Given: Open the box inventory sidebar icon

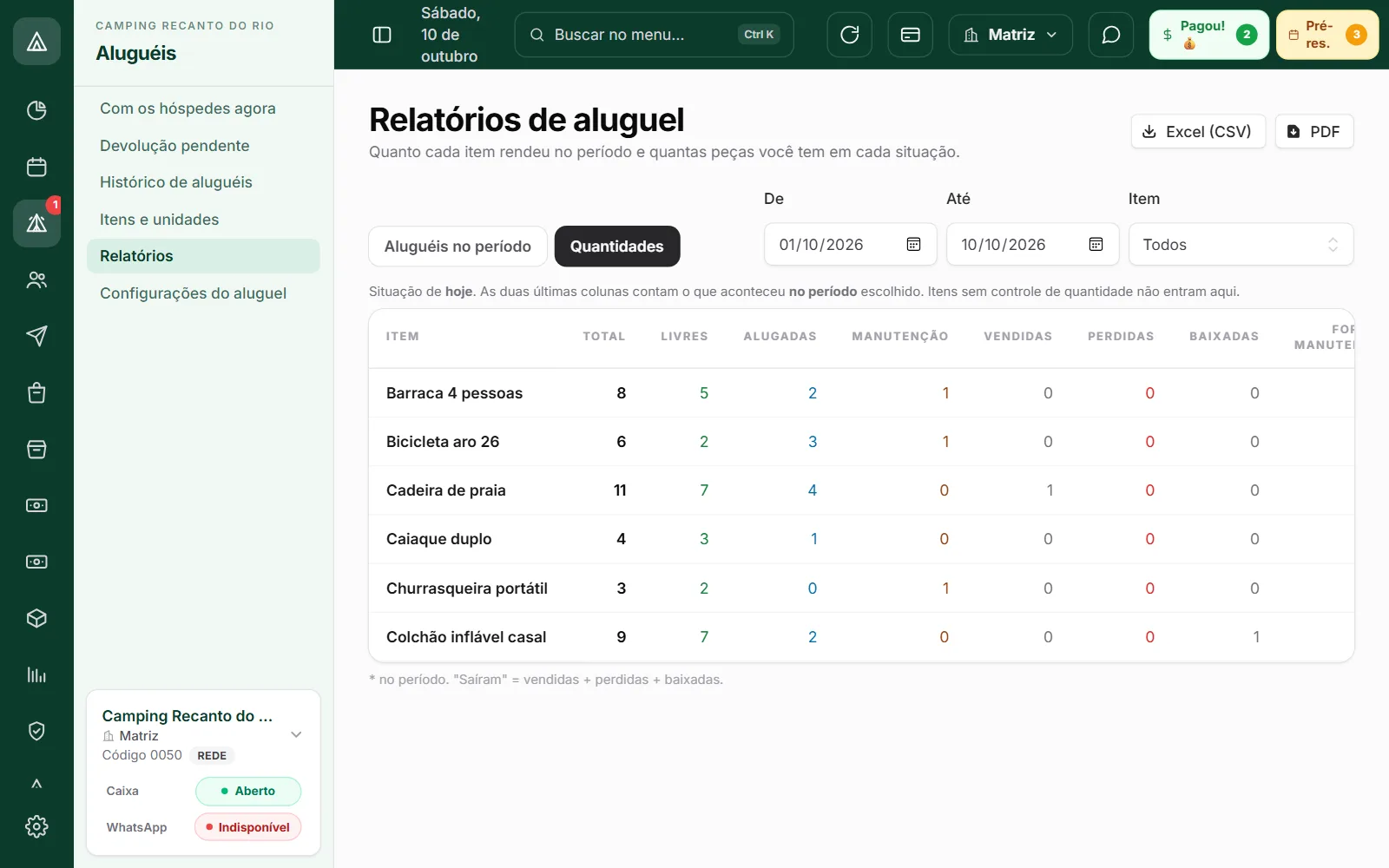Looking at the screenshot, I should click(36, 618).
